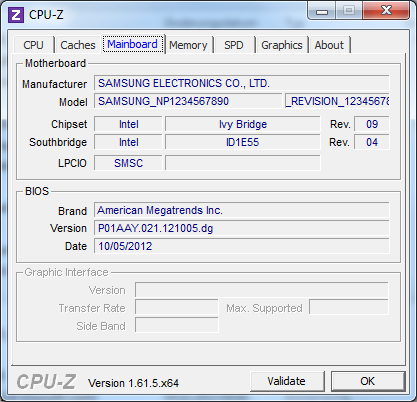Switch to the Graphics tab
417x402 pixels.
point(282,45)
